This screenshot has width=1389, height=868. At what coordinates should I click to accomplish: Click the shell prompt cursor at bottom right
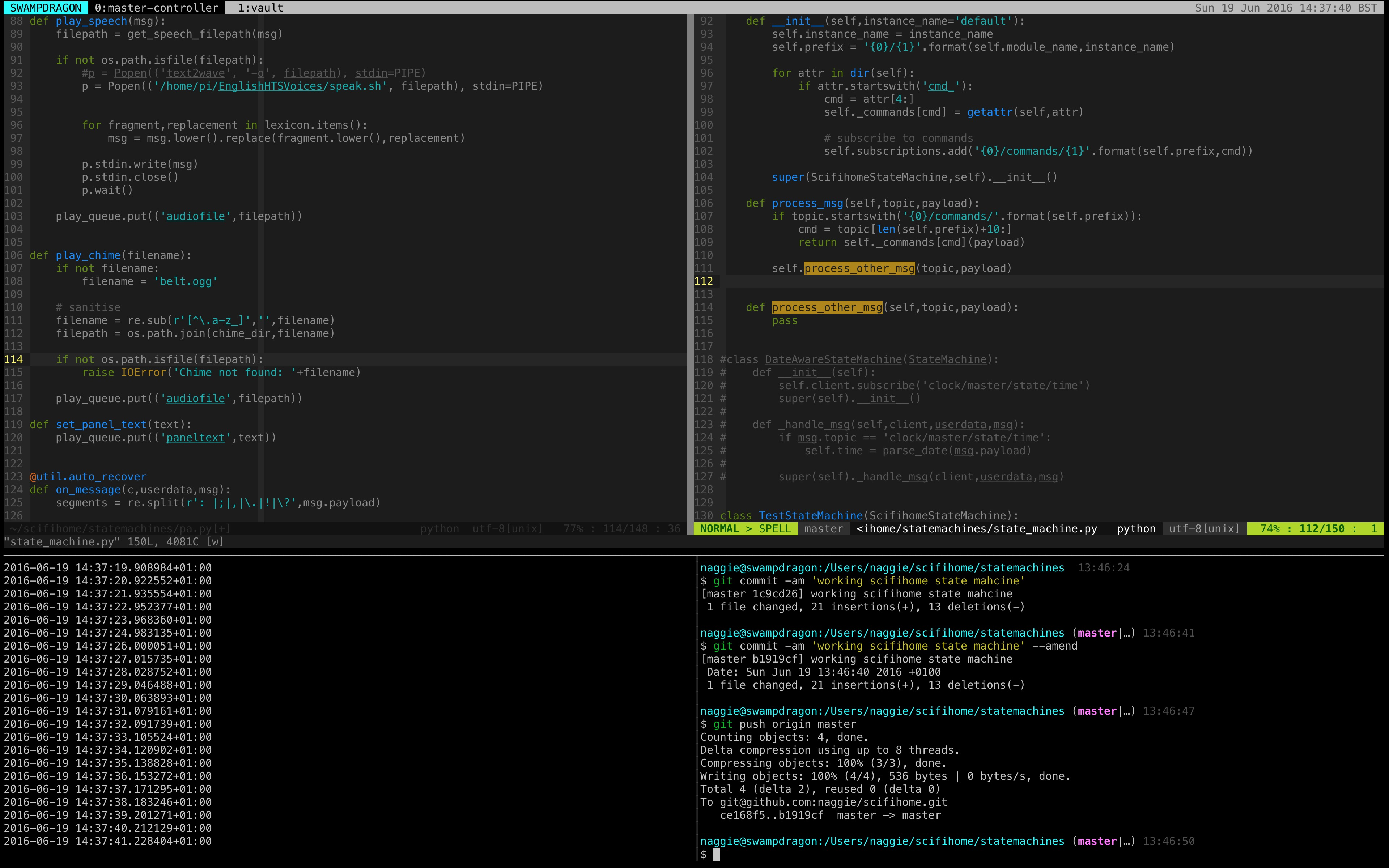pos(716,854)
